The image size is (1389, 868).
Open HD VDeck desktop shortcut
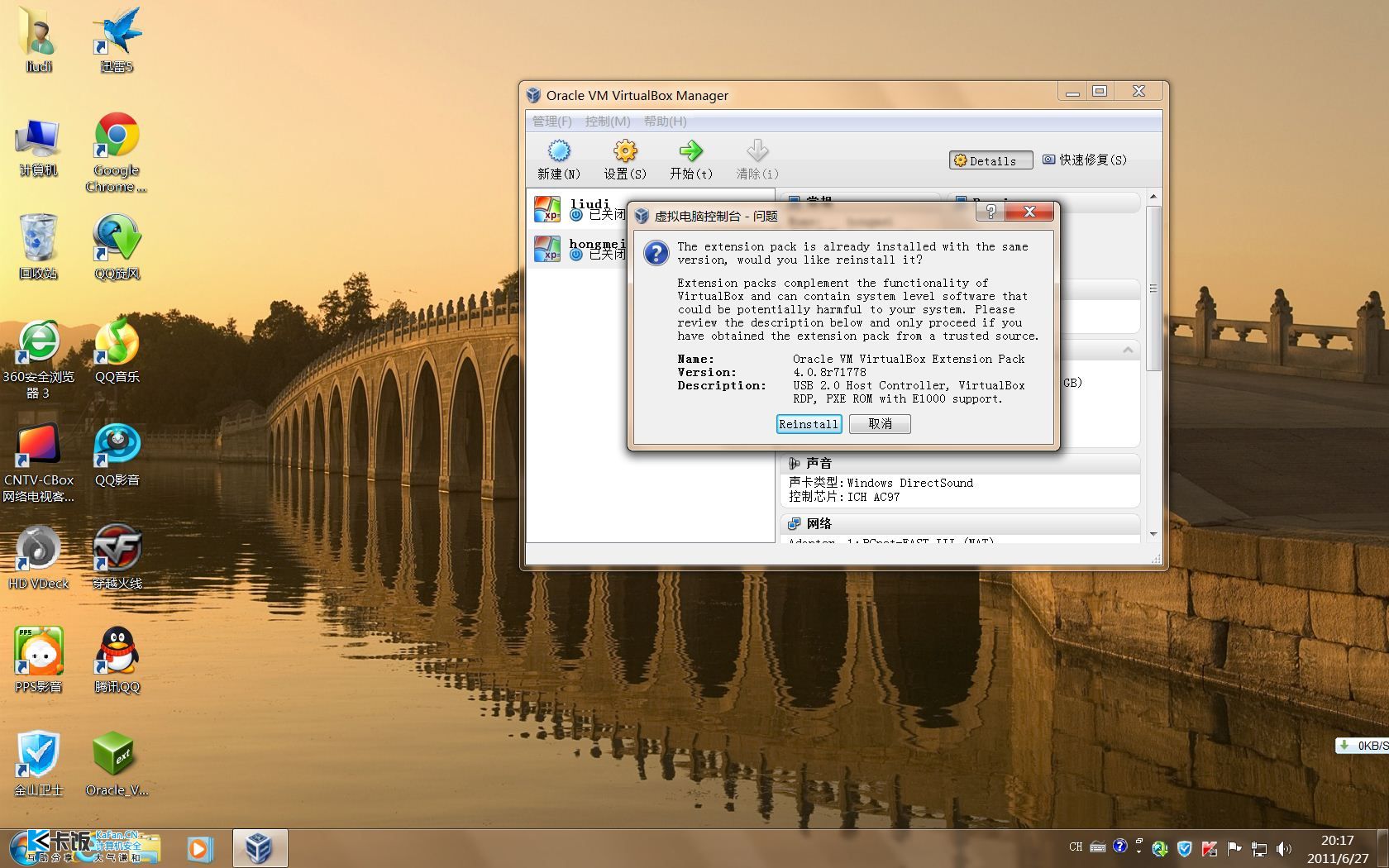(x=39, y=558)
